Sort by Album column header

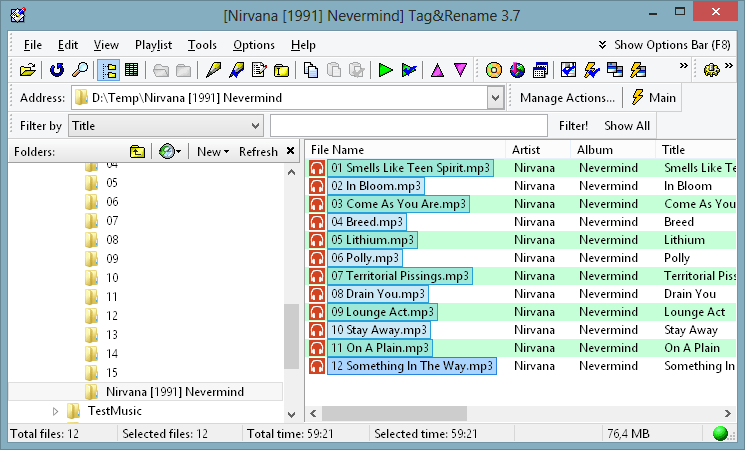613,150
